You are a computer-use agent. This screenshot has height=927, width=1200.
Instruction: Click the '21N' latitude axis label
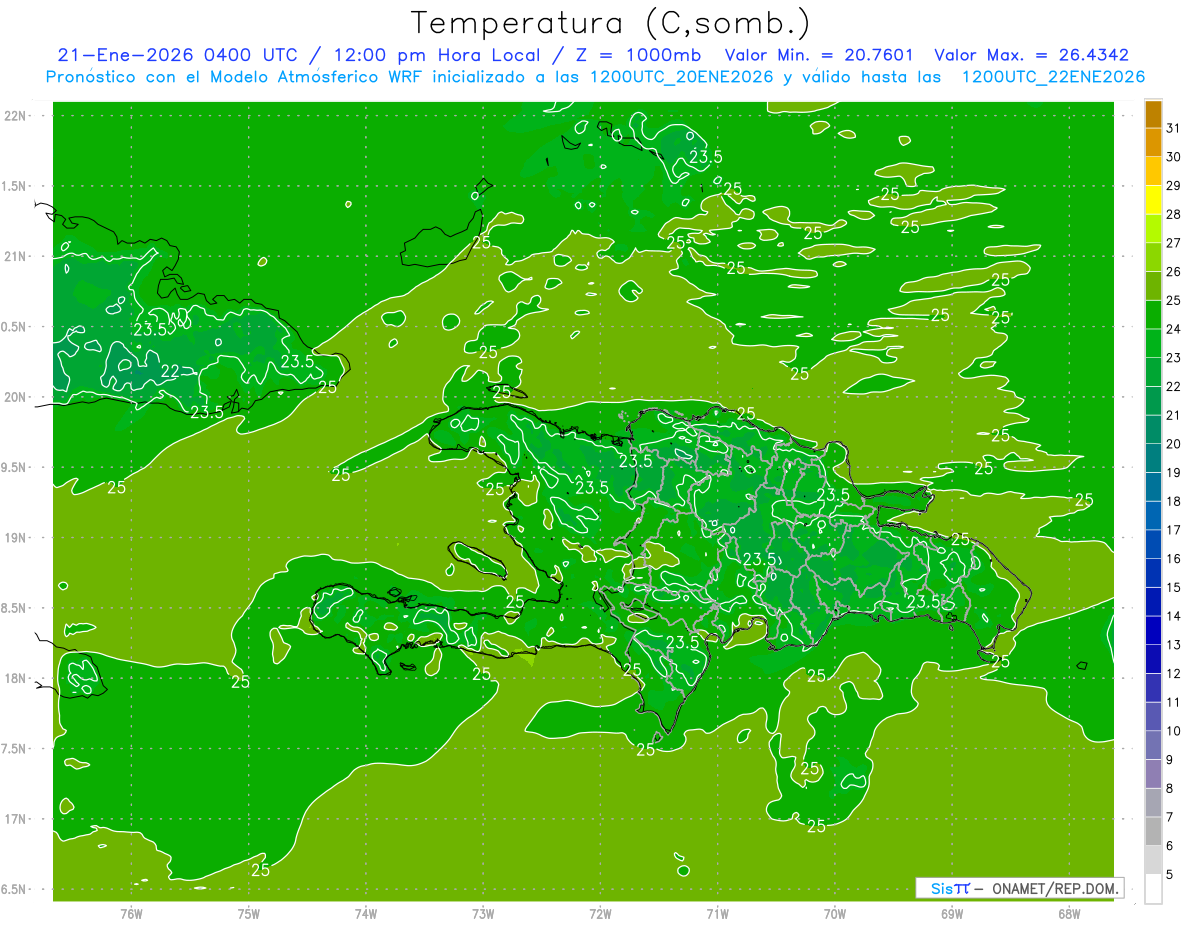pyautogui.click(x=14, y=257)
